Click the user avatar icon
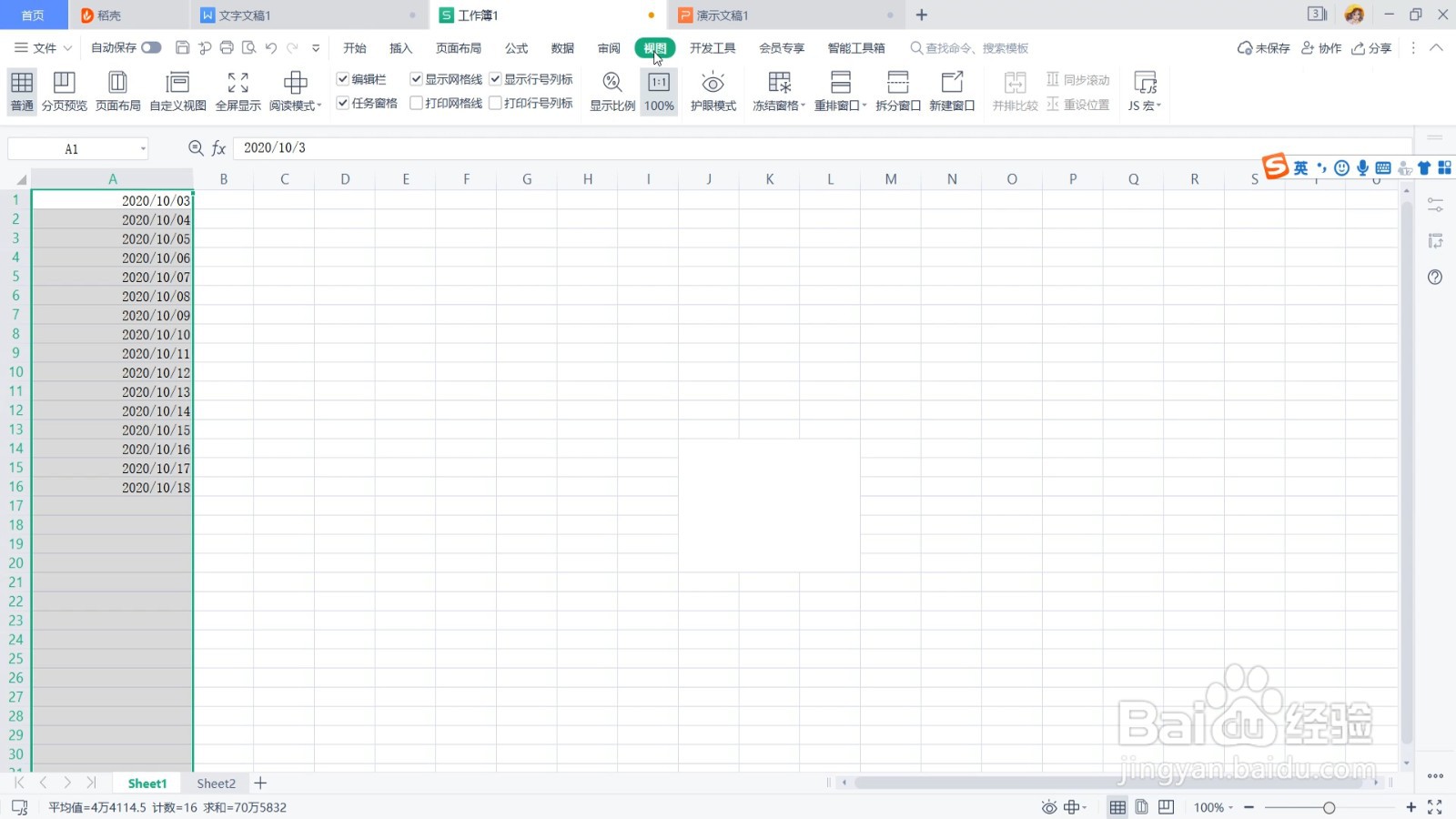The image size is (1456, 819). pyautogui.click(x=1354, y=15)
